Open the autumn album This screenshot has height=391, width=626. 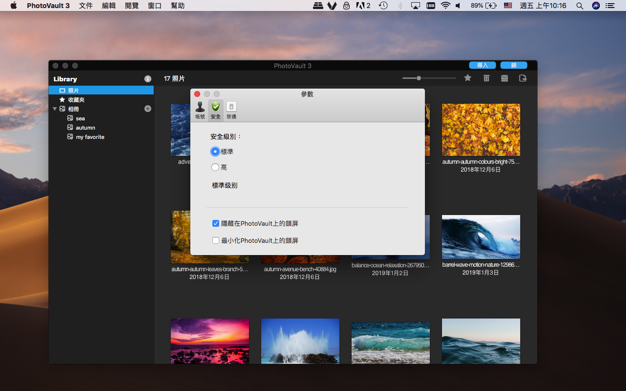pos(85,127)
